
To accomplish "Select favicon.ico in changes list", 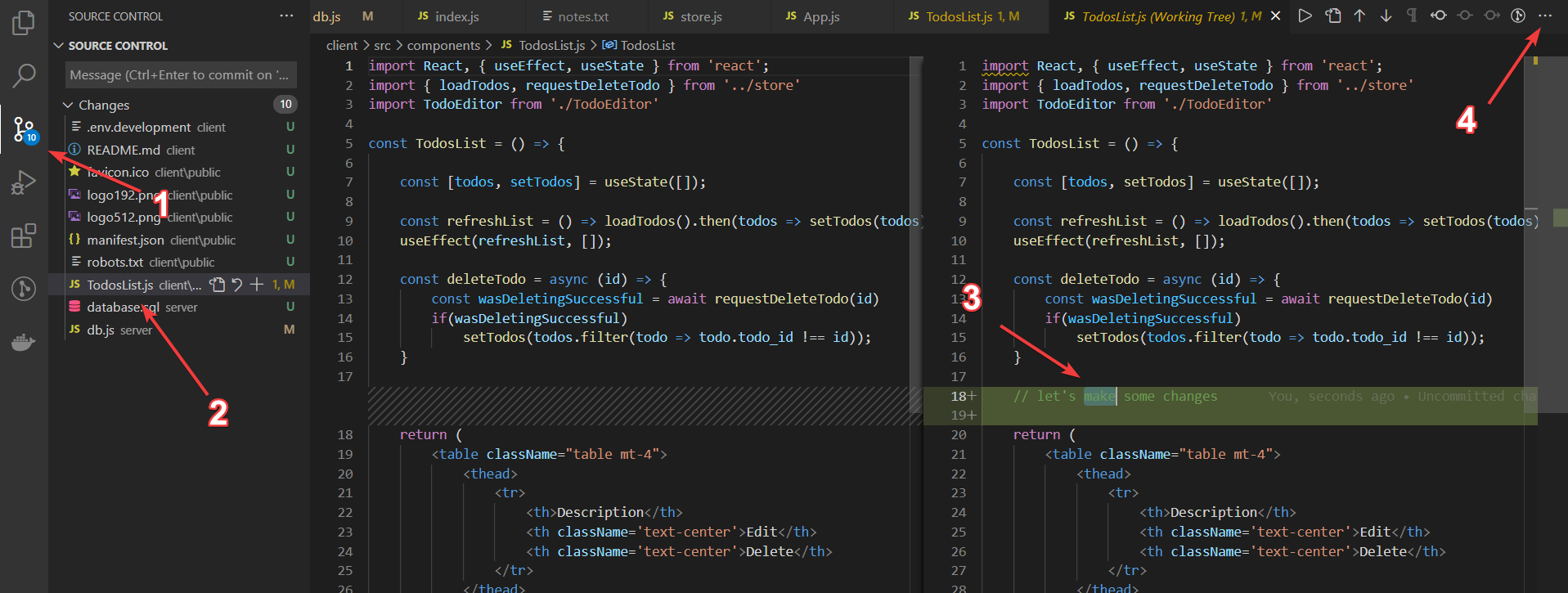I will 179,172.
